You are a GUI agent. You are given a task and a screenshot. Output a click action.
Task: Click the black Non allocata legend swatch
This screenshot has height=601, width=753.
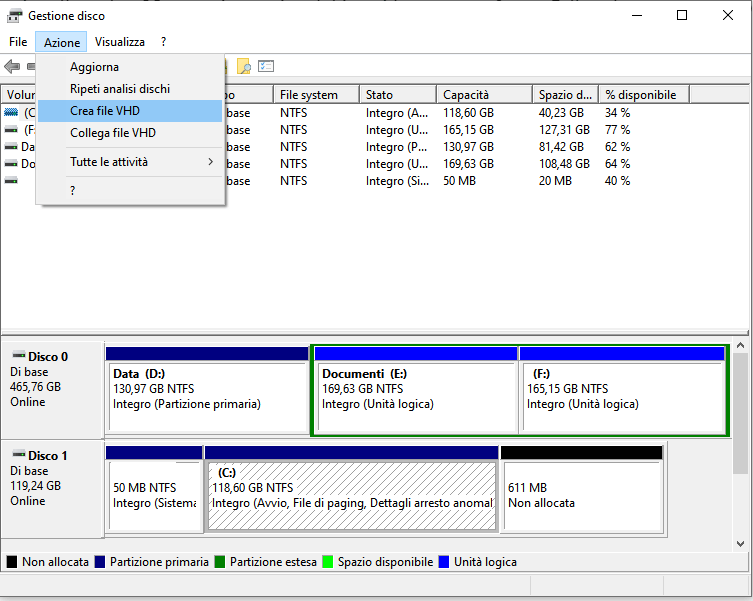pyautogui.click(x=12, y=562)
